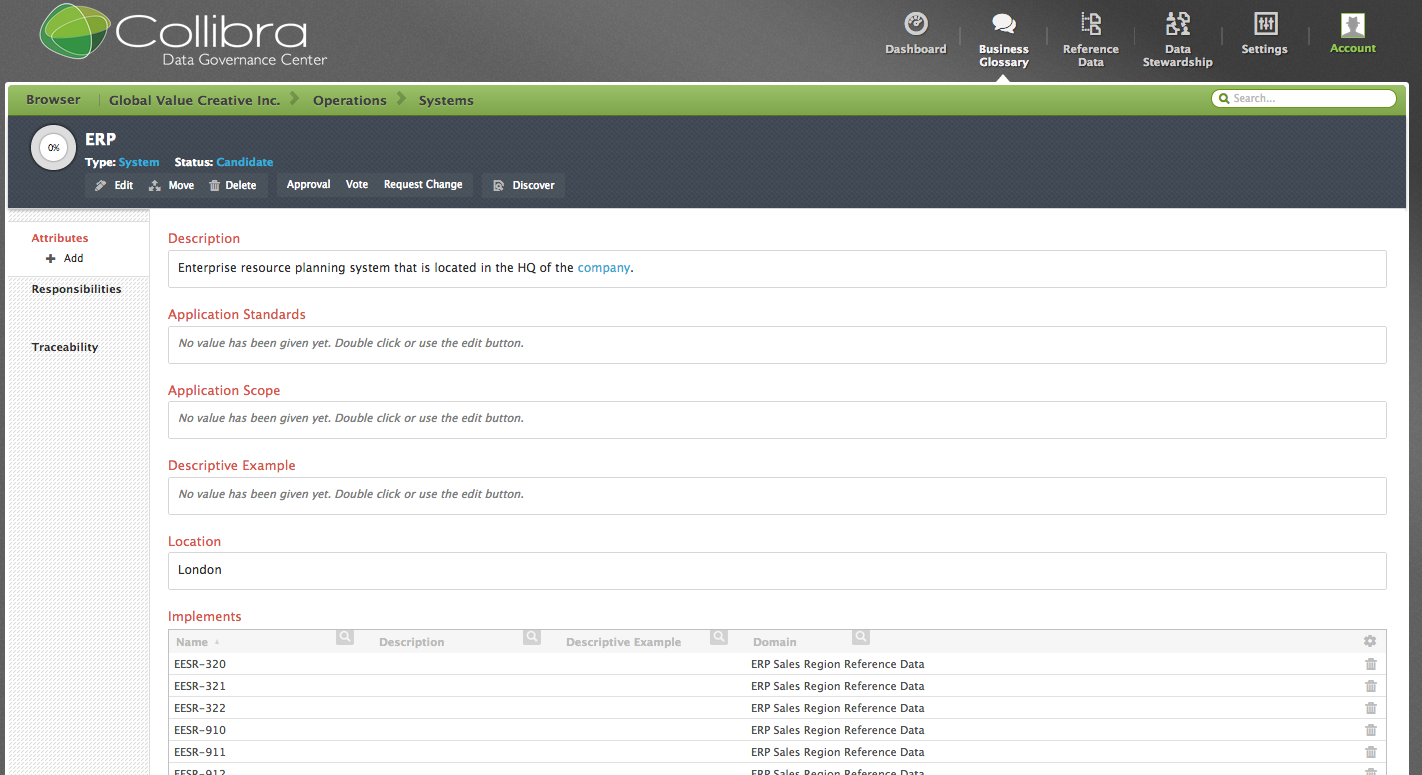Click the search magnifier in Descriptive Example column

tap(719, 636)
